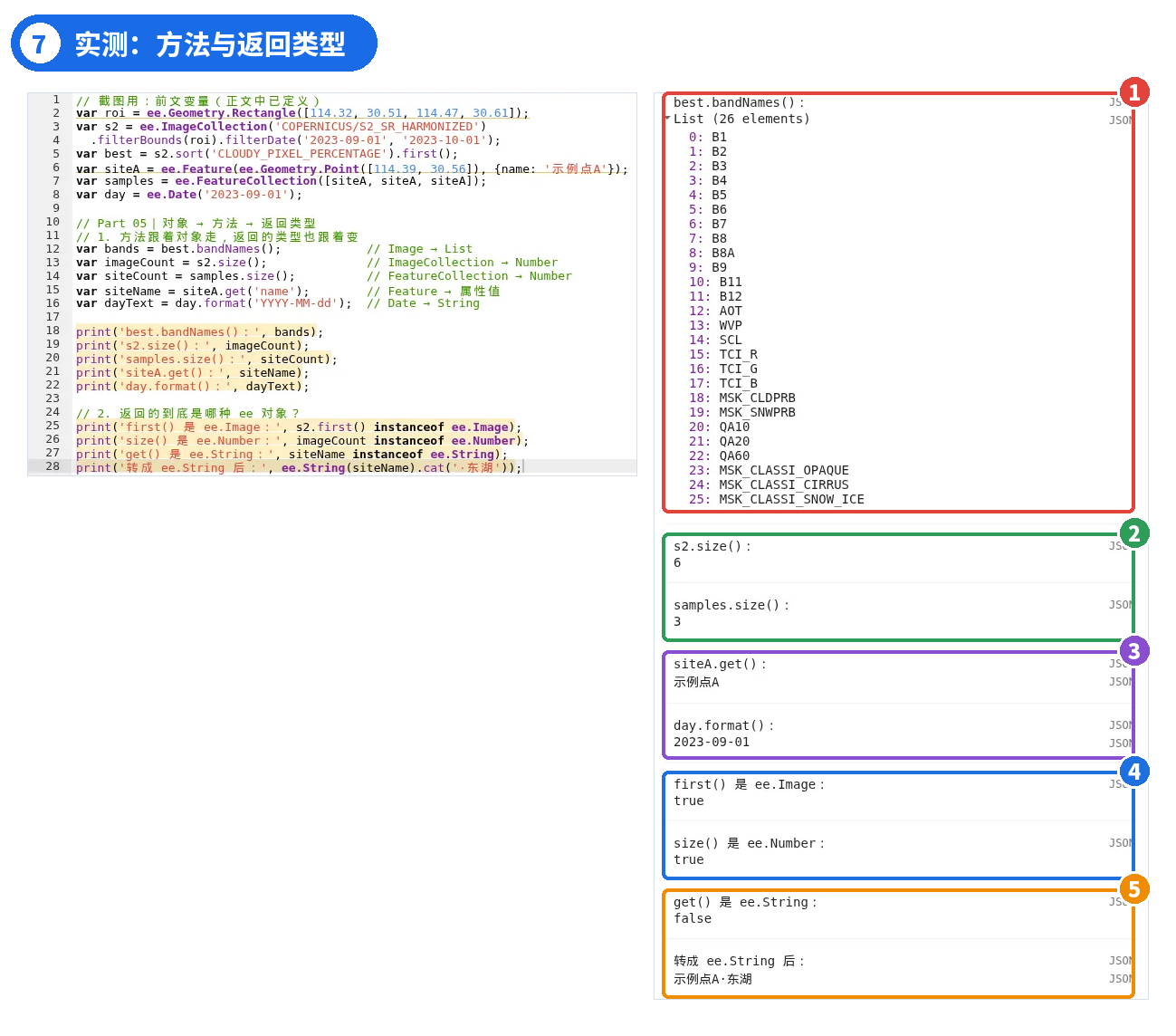
Task: Click the console value "2023-09-01"
Action: coord(712,743)
